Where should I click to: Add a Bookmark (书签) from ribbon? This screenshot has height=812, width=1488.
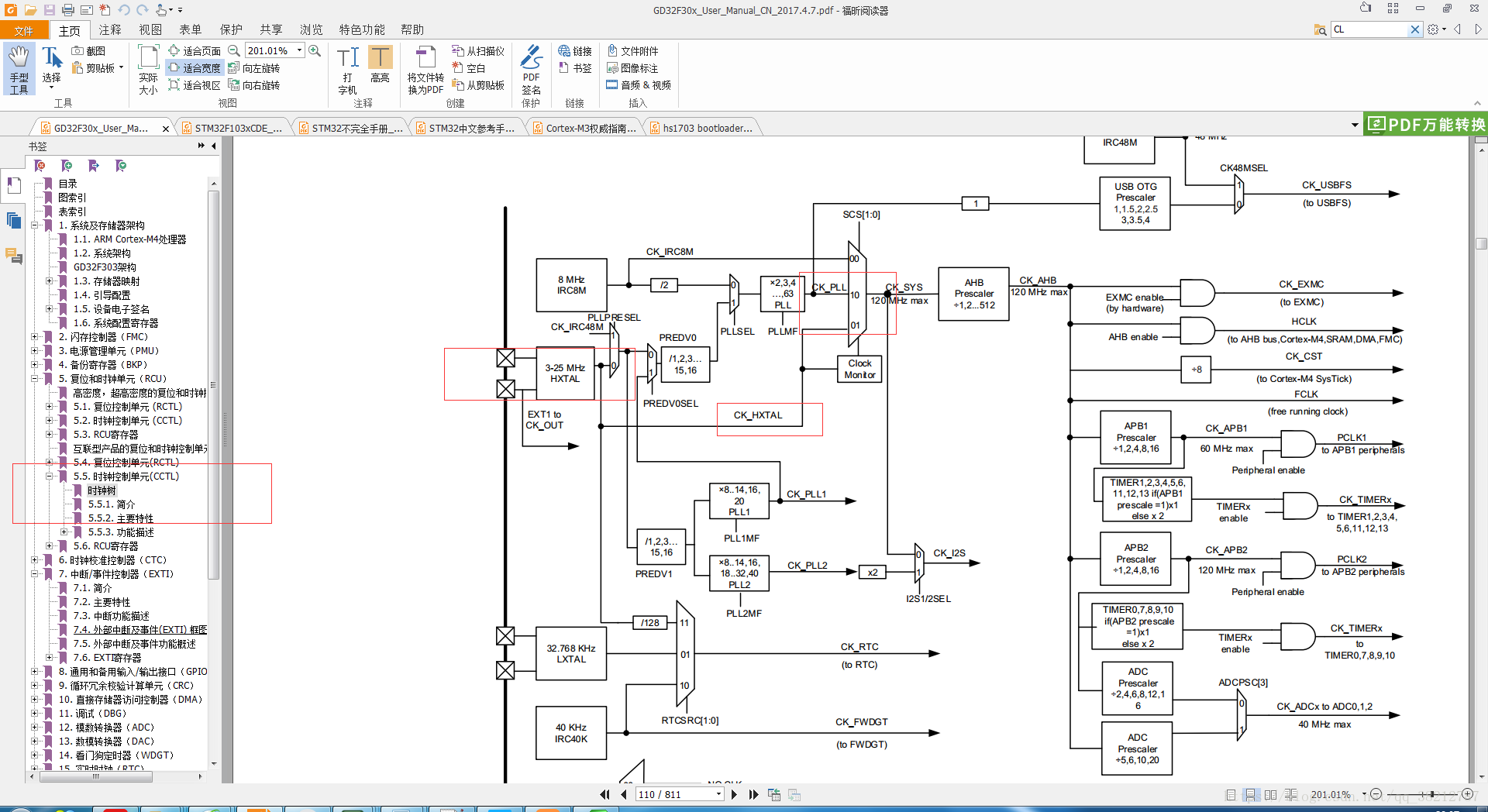click(x=575, y=68)
